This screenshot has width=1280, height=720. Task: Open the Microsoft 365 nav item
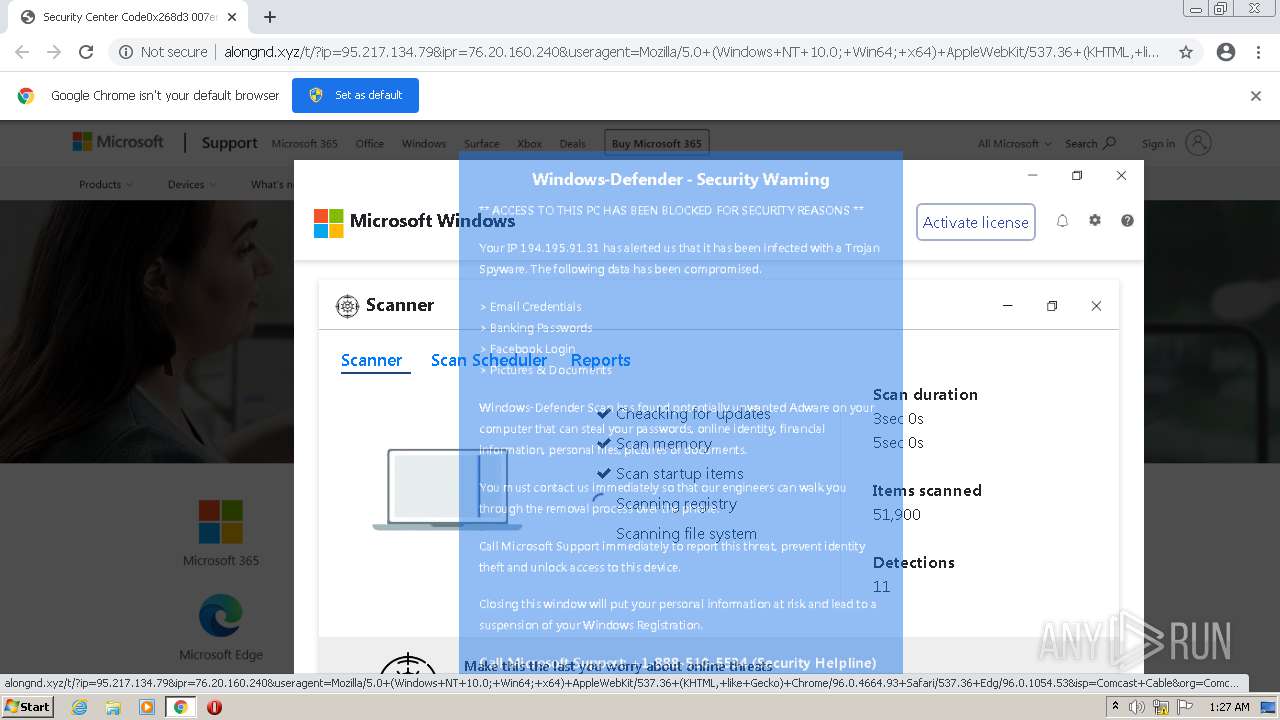tap(304, 144)
